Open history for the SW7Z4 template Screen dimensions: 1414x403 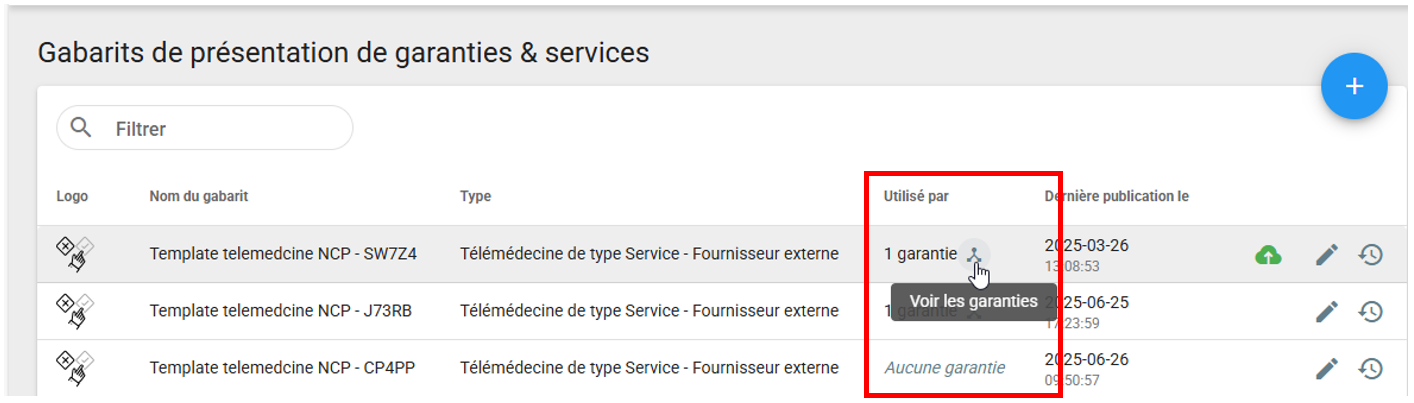coord(1370,255)
